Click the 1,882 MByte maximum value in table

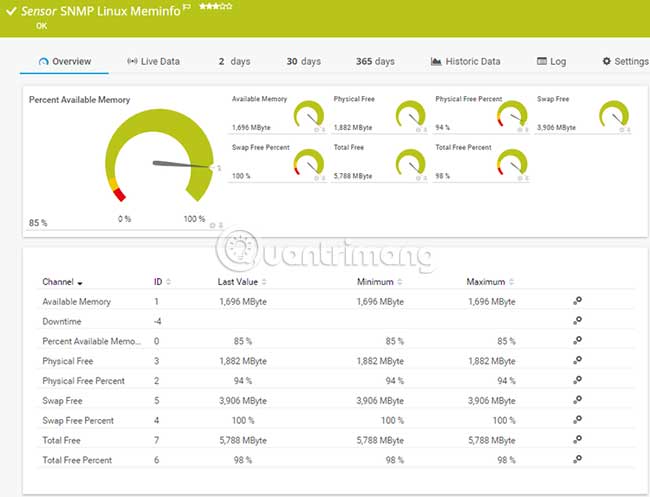pos(492,361)
